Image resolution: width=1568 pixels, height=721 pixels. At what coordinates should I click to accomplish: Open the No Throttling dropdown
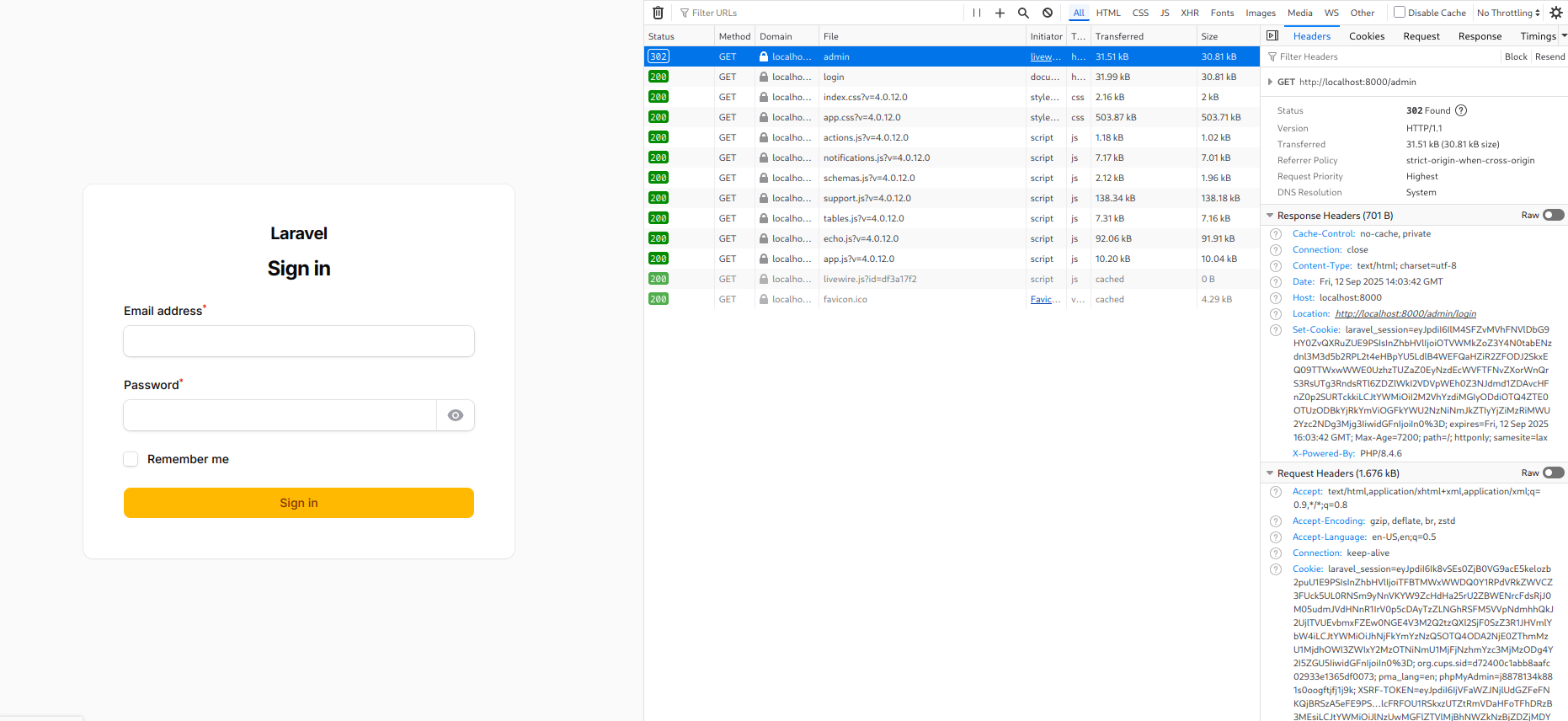point(1508,13)
